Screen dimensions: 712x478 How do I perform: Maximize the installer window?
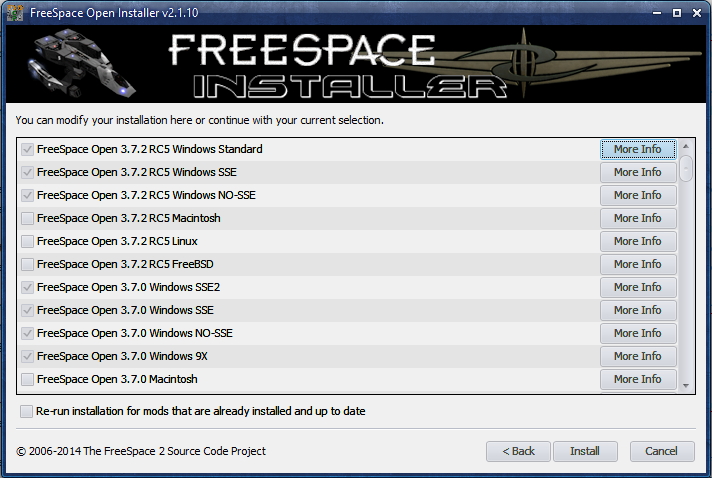coord(676,12)
